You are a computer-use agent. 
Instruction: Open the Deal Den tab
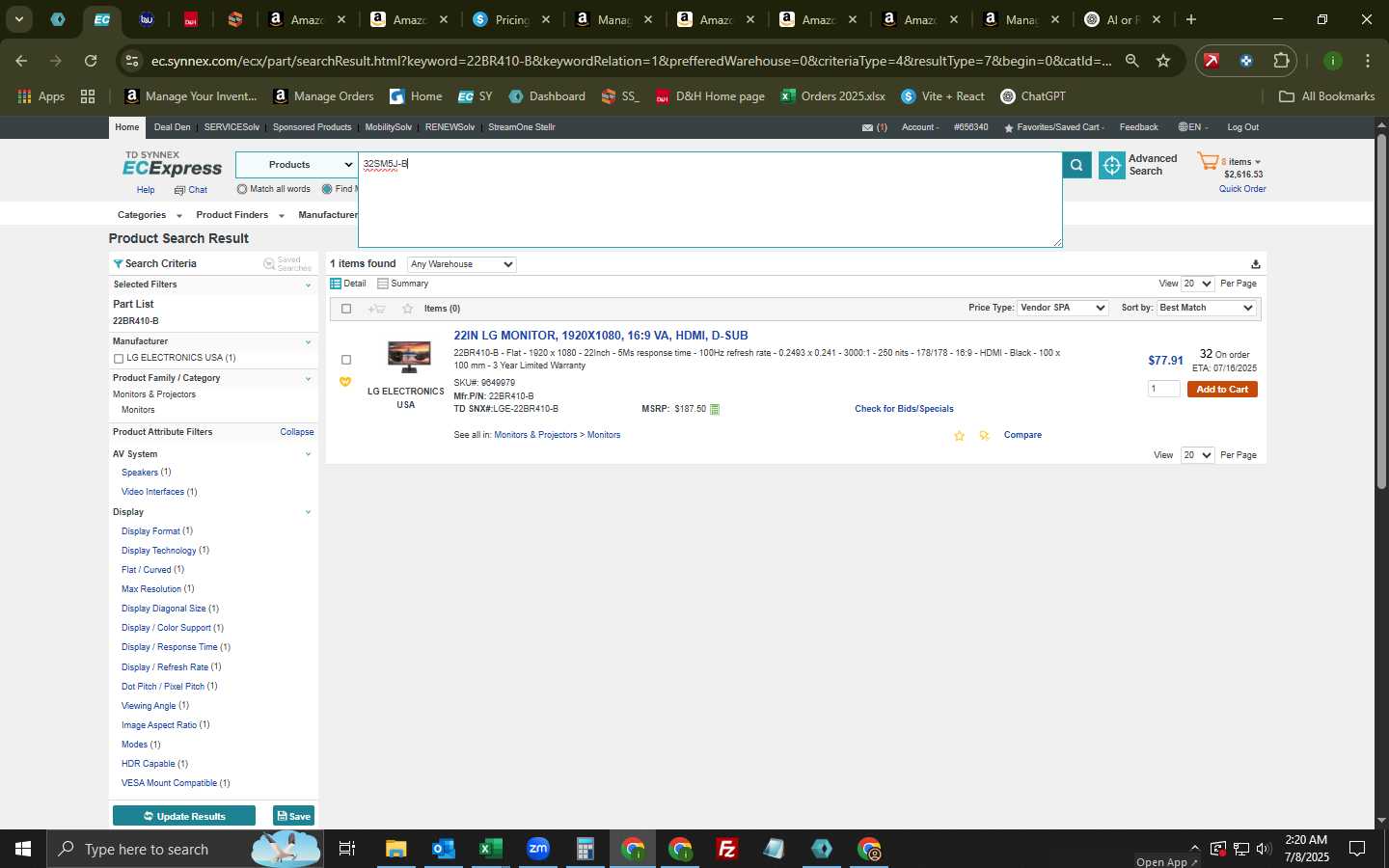click(x=172, y=127)
